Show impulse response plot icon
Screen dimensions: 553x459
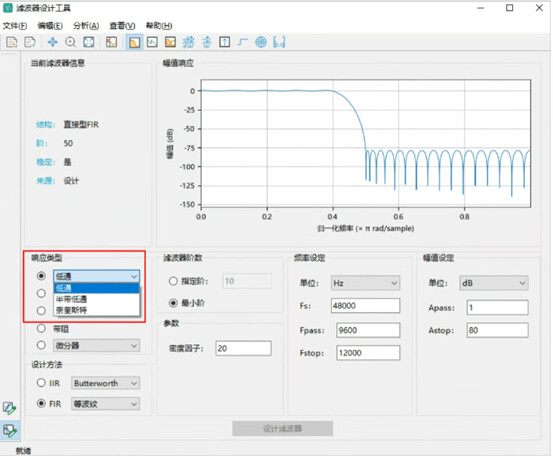pyautogui.click(x=225, y=42)
